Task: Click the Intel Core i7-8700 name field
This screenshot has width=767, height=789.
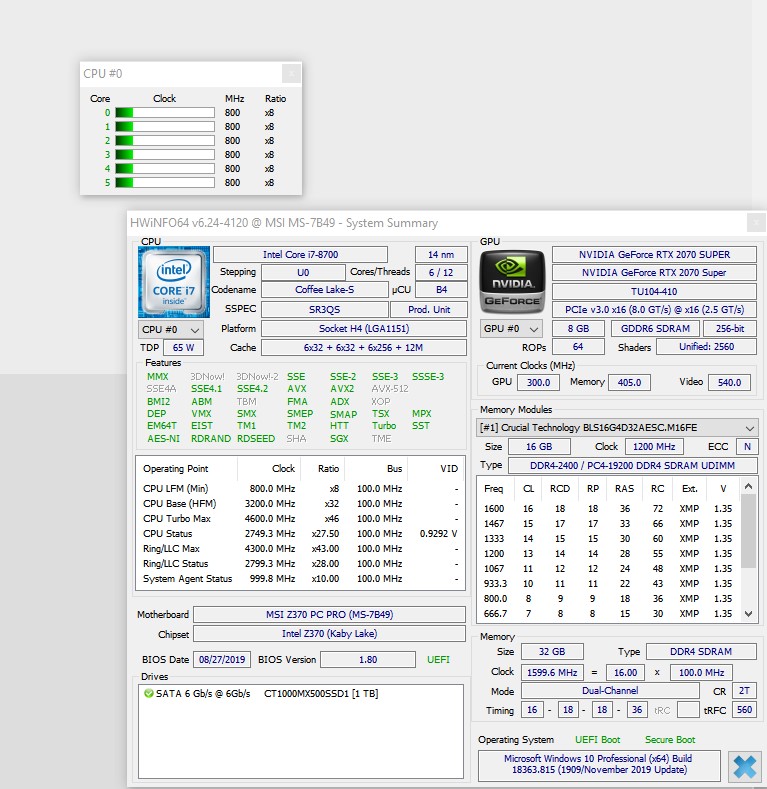Action: pos(300,255)
